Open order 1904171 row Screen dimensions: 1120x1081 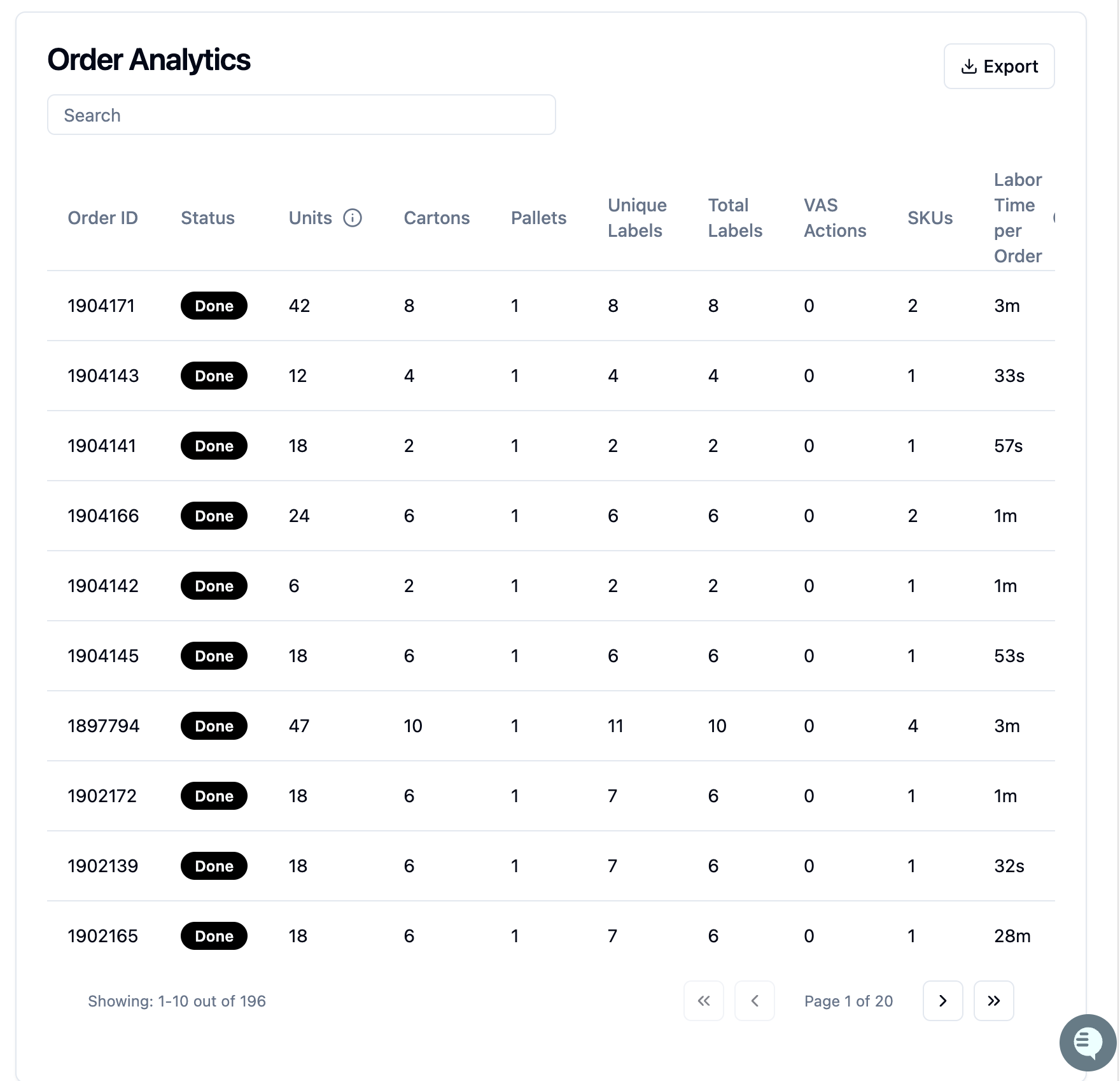[x=551, y=306]
